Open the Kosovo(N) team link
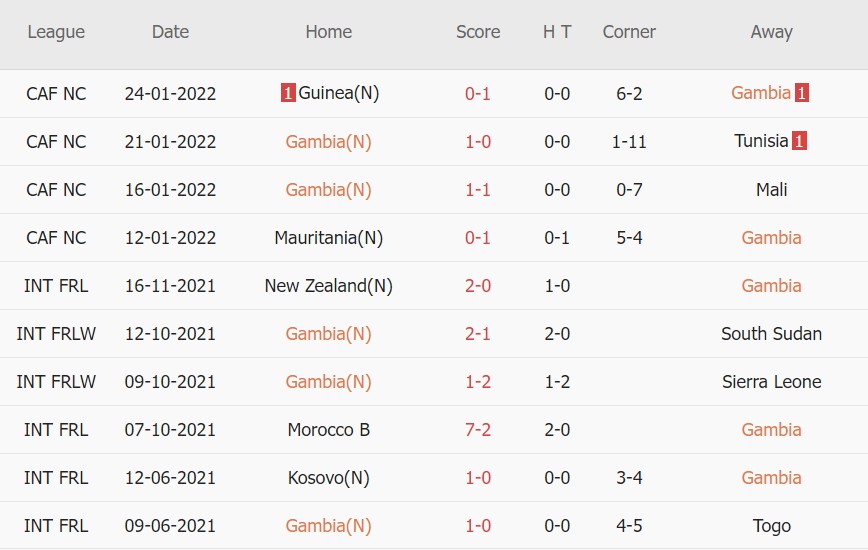 [x=328, y=478]
